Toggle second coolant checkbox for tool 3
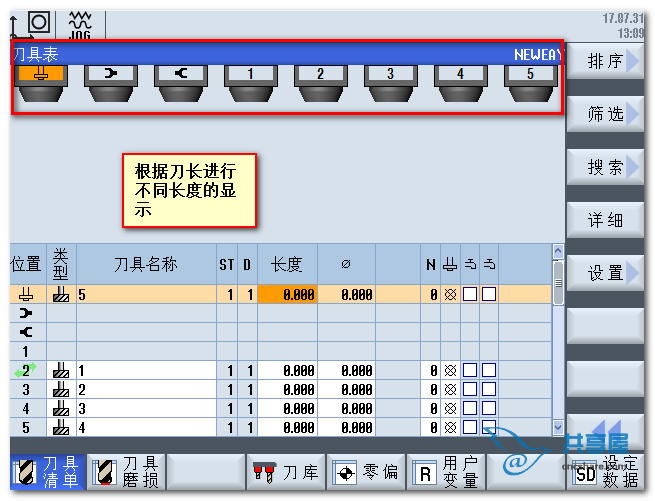655x501 pixels. point(489,408)
